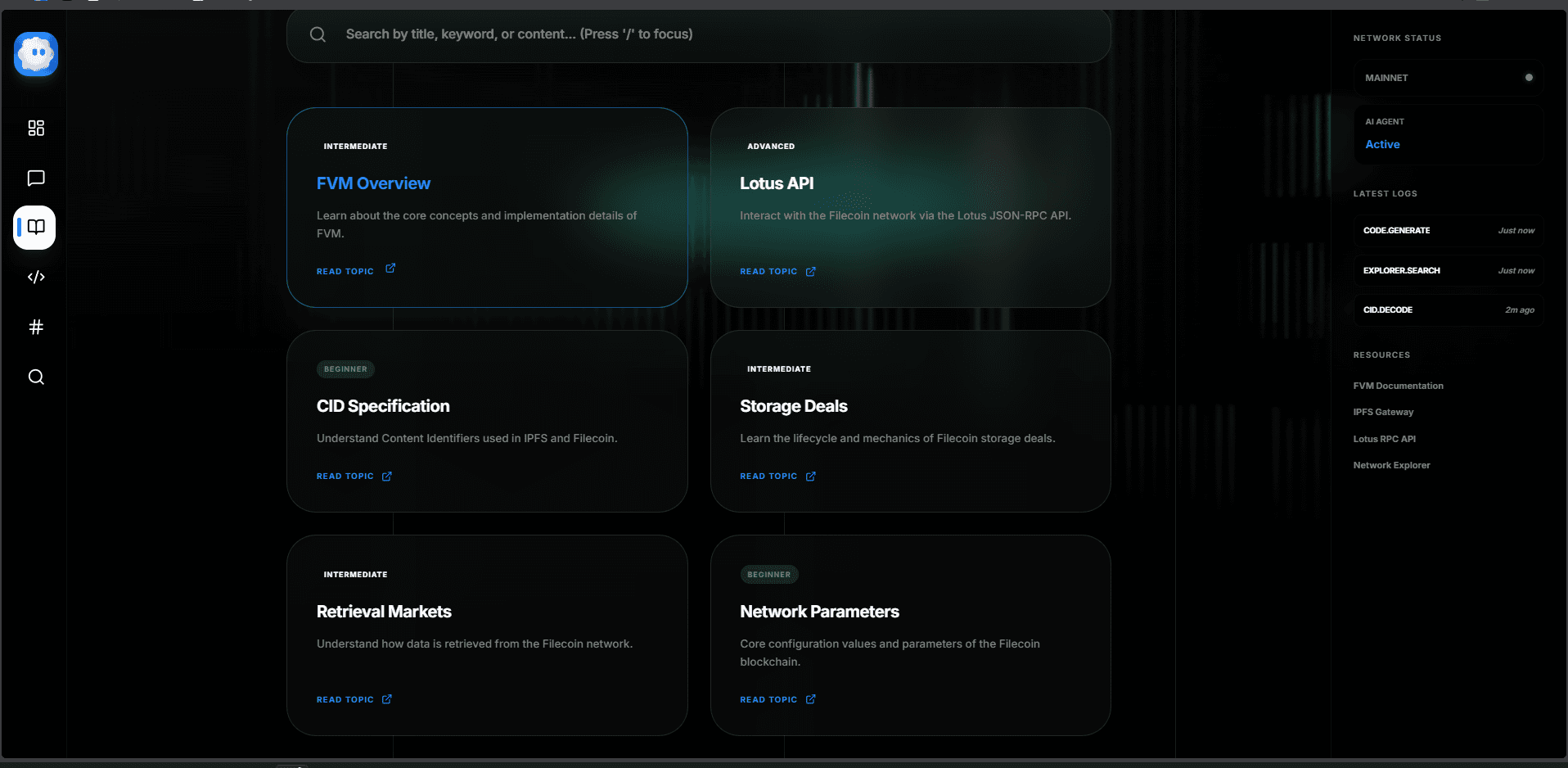The height and width of the screenshot is (768, 1568).
Task: Open the EXPLORER.SEARCH log entry
Action: [1448, 270]
